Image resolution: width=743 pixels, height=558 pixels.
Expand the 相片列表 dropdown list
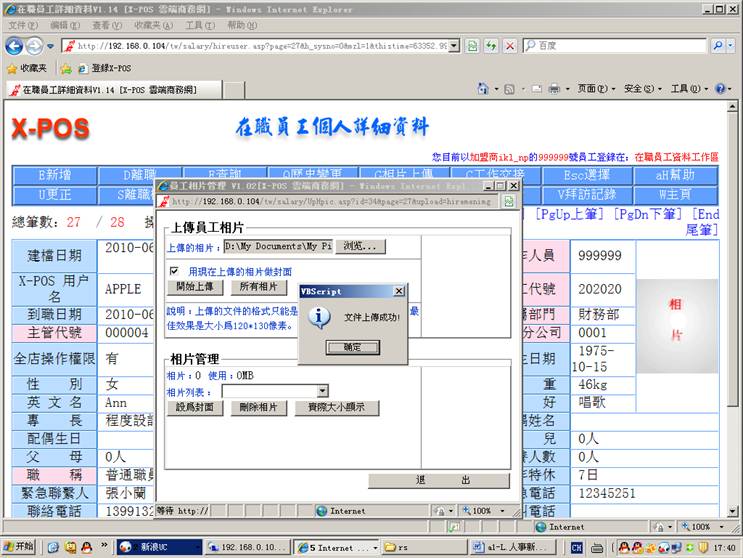click(322, 391)
